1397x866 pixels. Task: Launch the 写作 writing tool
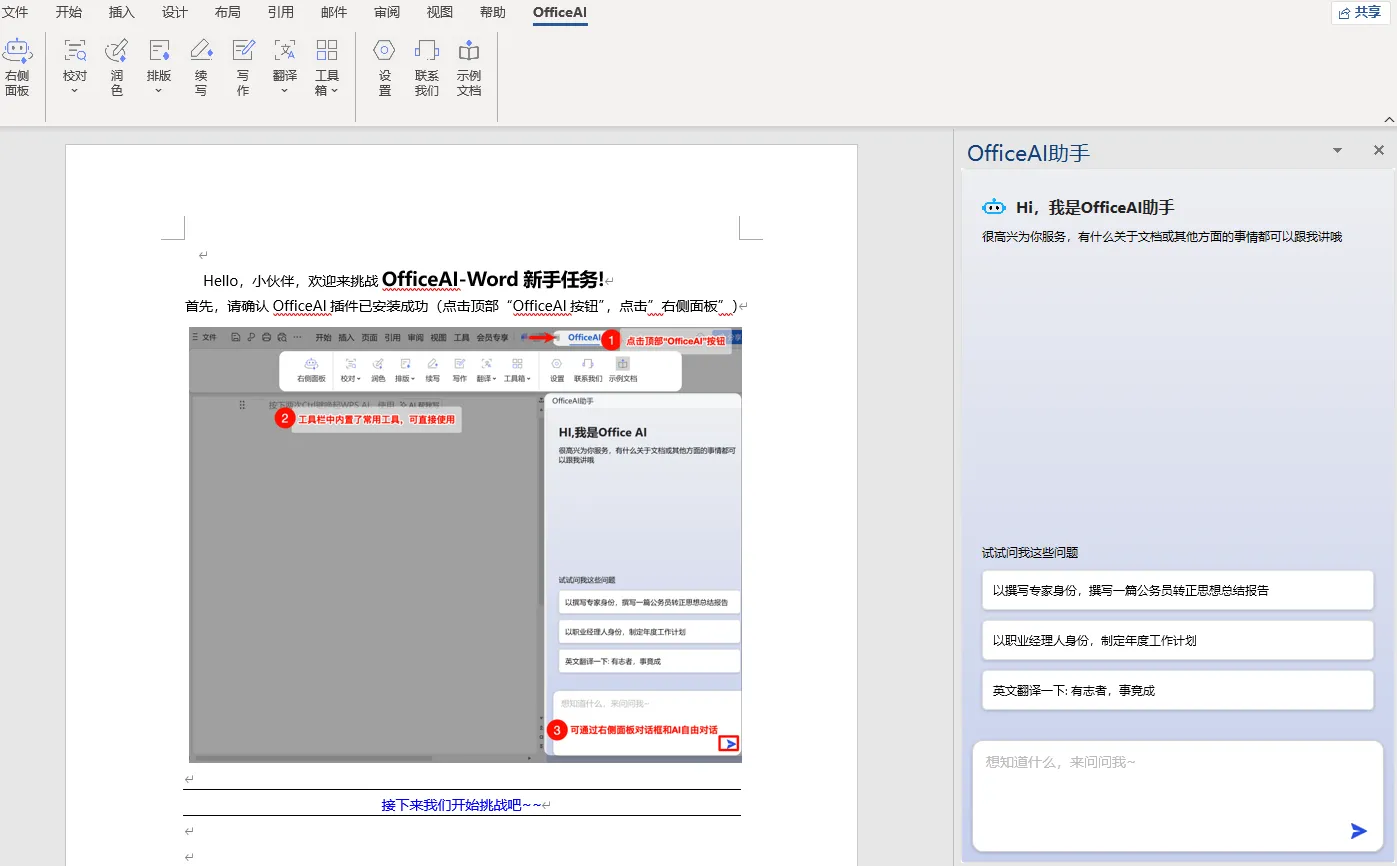click(x=243, y=65)
